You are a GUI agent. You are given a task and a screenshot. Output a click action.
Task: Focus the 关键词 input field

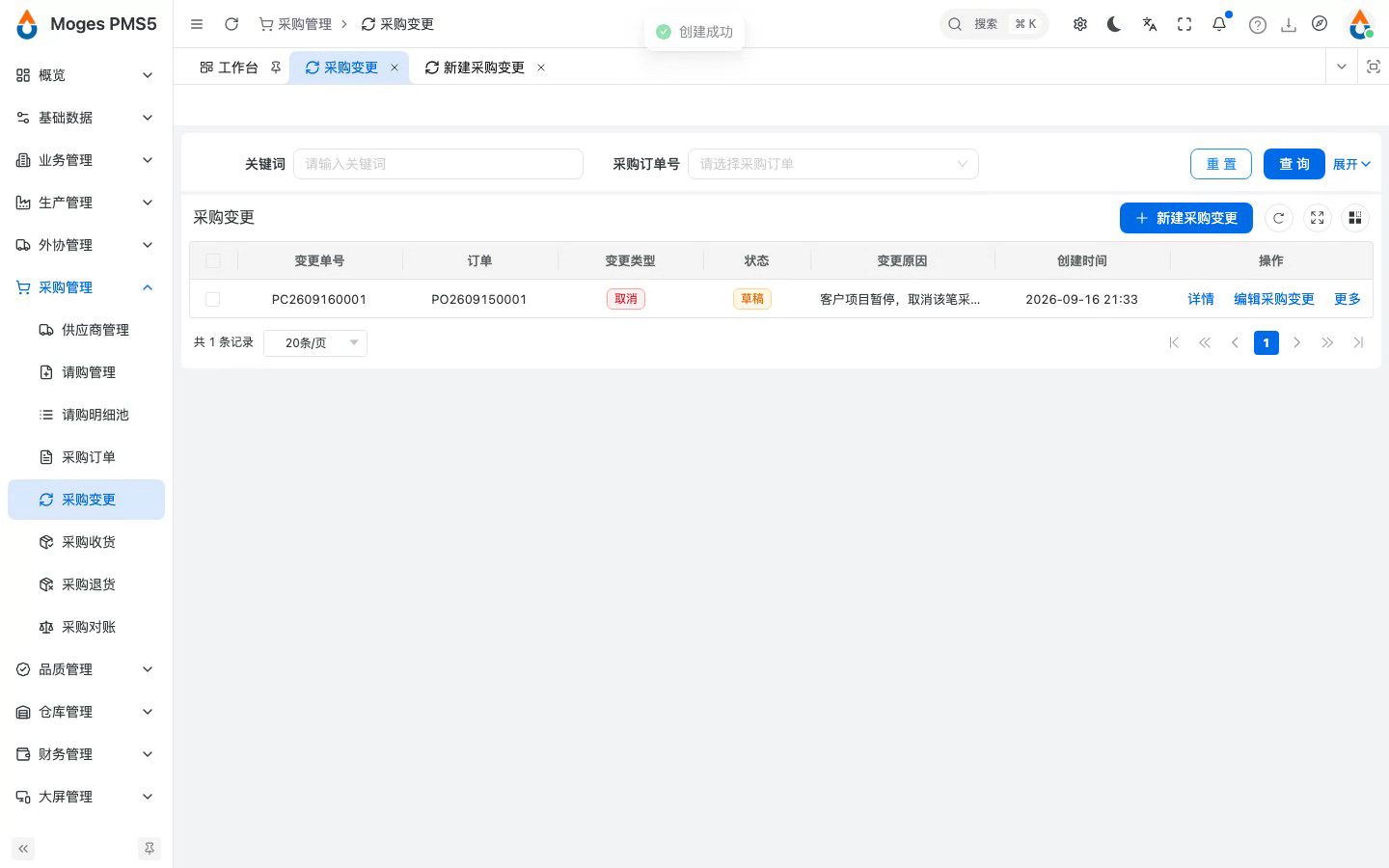tap(438, 164)
